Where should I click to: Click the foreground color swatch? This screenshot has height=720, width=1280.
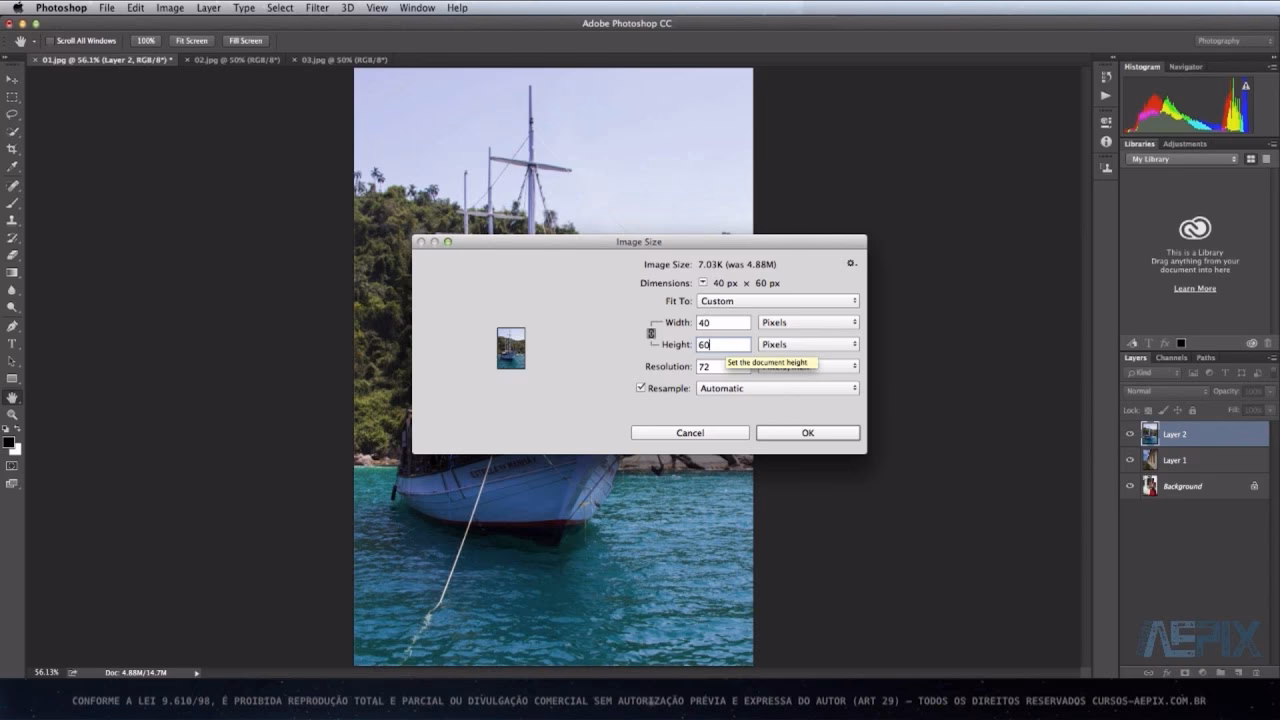pos(8,442)
